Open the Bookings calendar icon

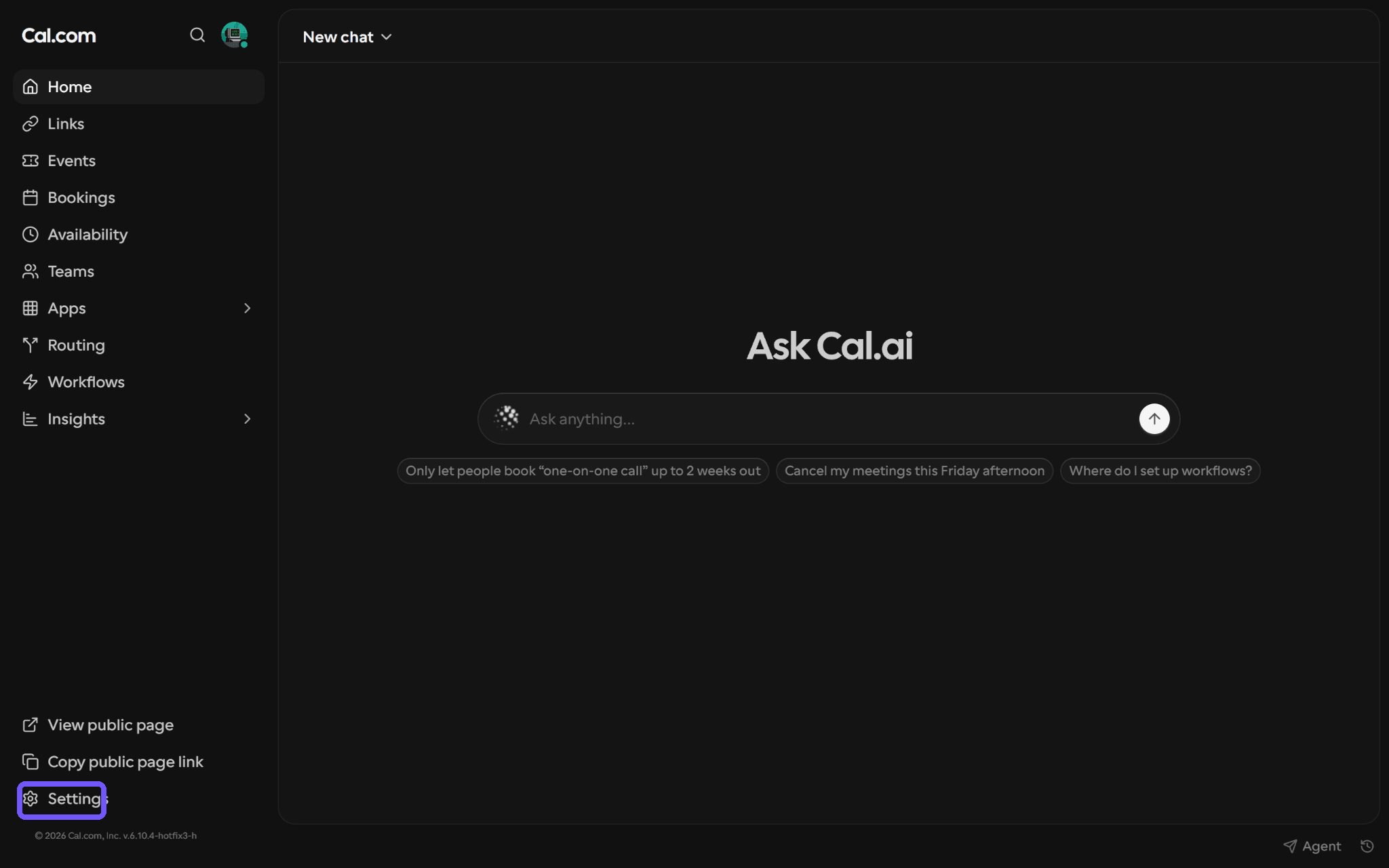tap(30, 197)
